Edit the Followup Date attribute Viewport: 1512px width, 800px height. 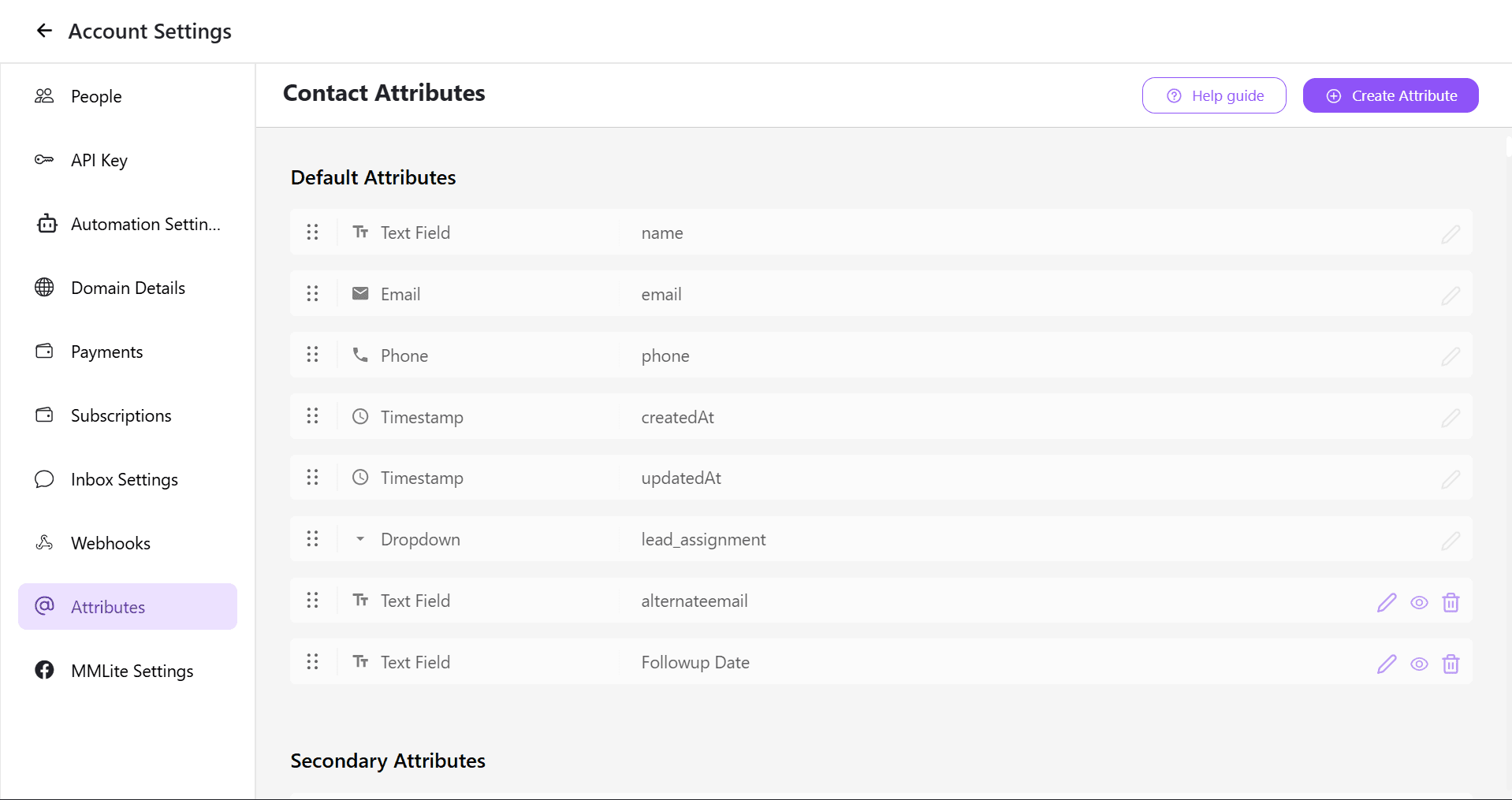tap(1387, 664)
